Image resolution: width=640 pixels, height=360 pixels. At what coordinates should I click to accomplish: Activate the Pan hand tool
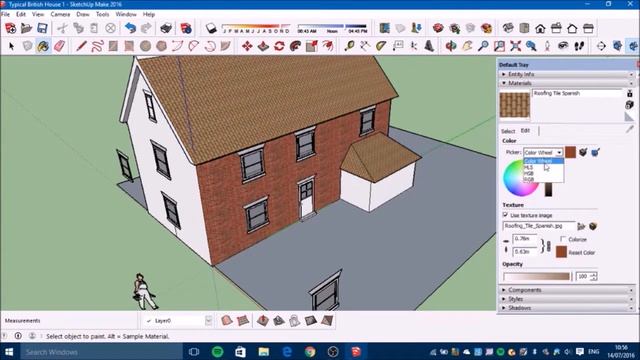pyautogui.click(x=467, y=46)
